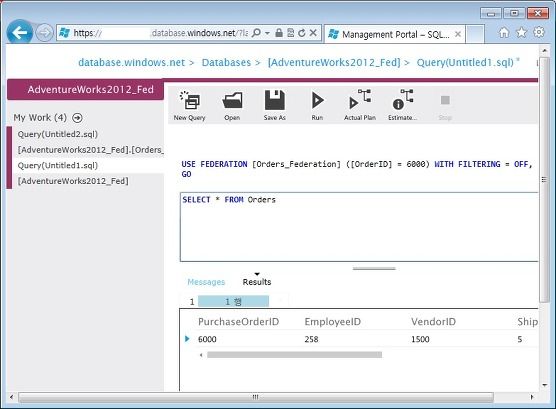Click the browser forward arrow
556x409 pixels.
coord(44,33)
